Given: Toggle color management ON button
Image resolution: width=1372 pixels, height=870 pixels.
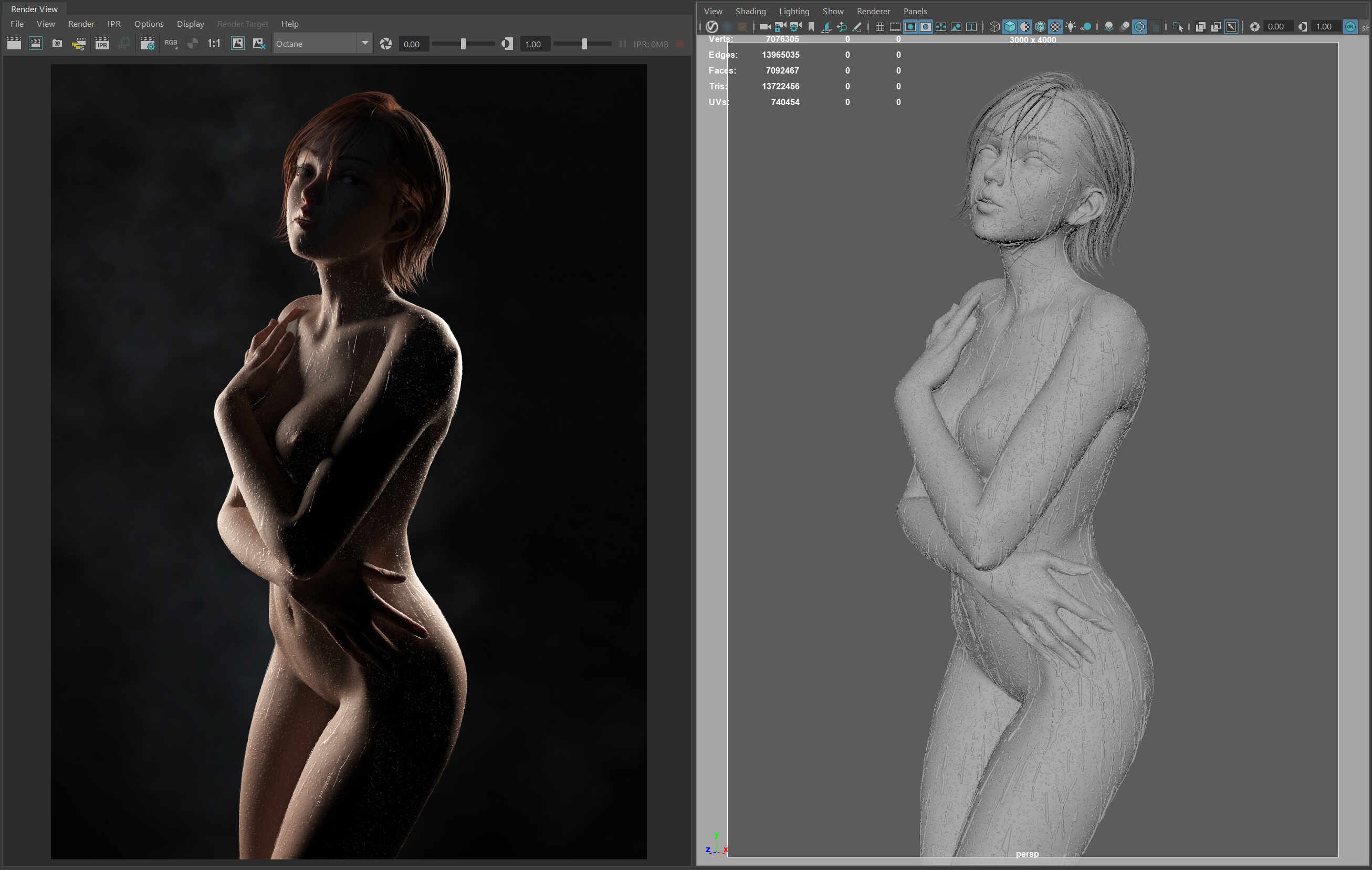Looking at the screenshot, I should [x=1350, y=27].
